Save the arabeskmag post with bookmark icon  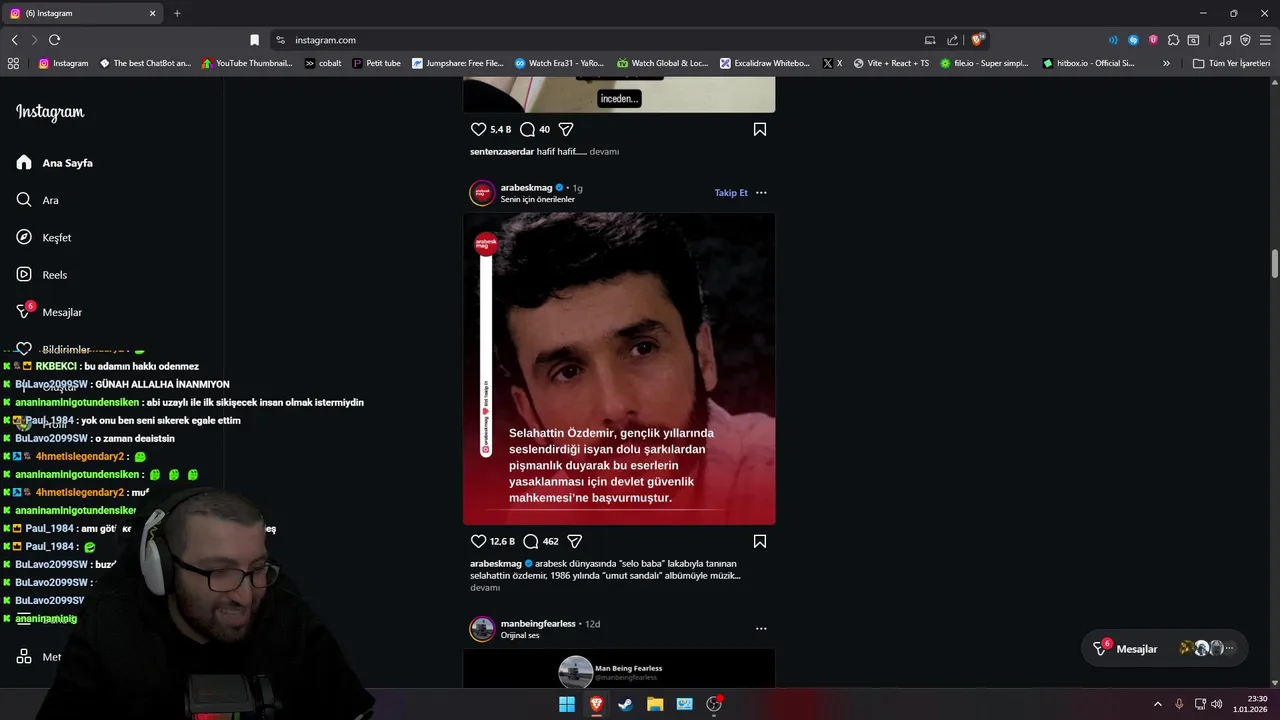760,541
